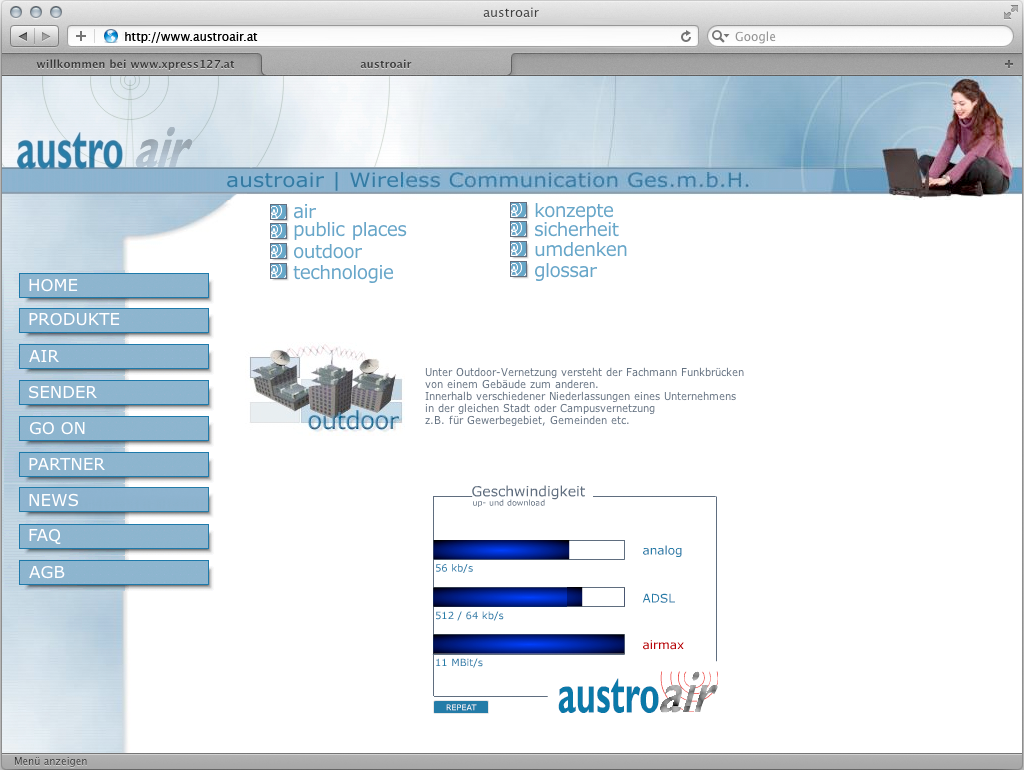Click the wave icon beside 'air'
This screenshot has width=1024, height=770.
point(278,212)
